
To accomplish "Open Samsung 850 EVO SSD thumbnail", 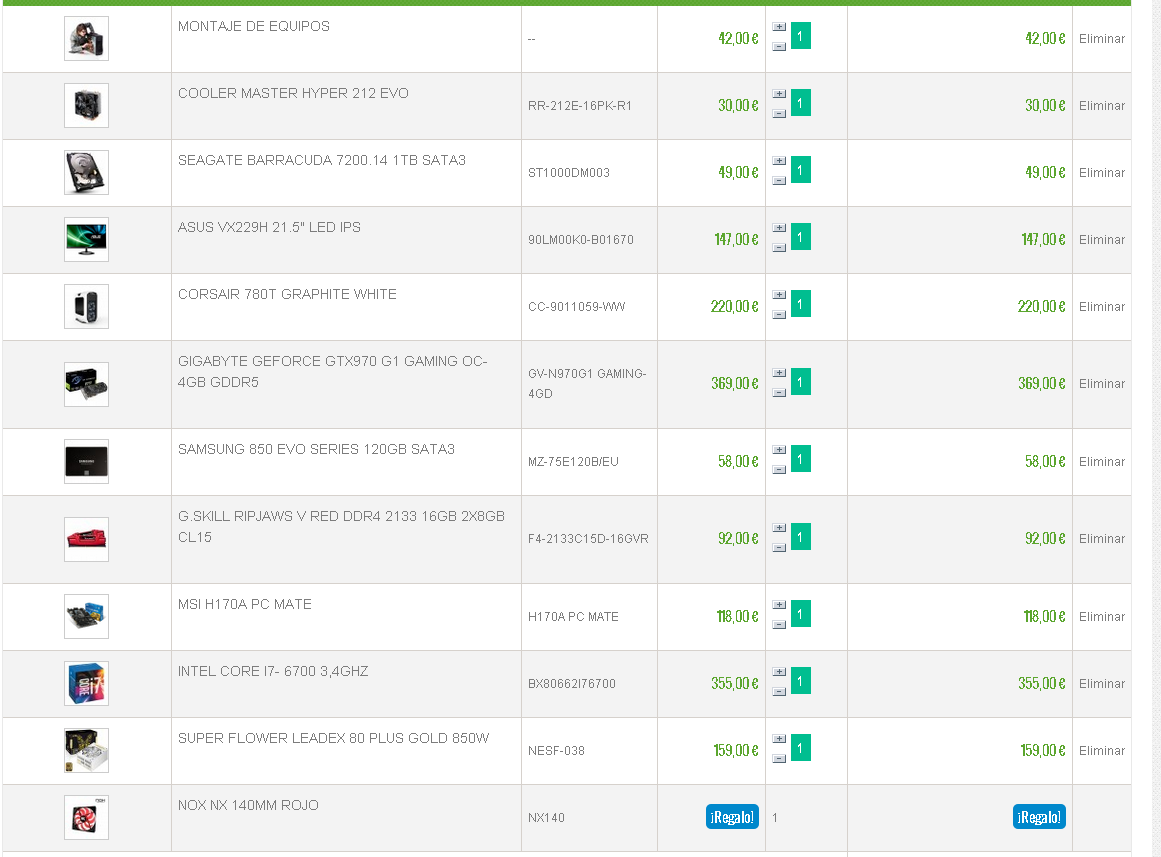I will pos(87,461).
